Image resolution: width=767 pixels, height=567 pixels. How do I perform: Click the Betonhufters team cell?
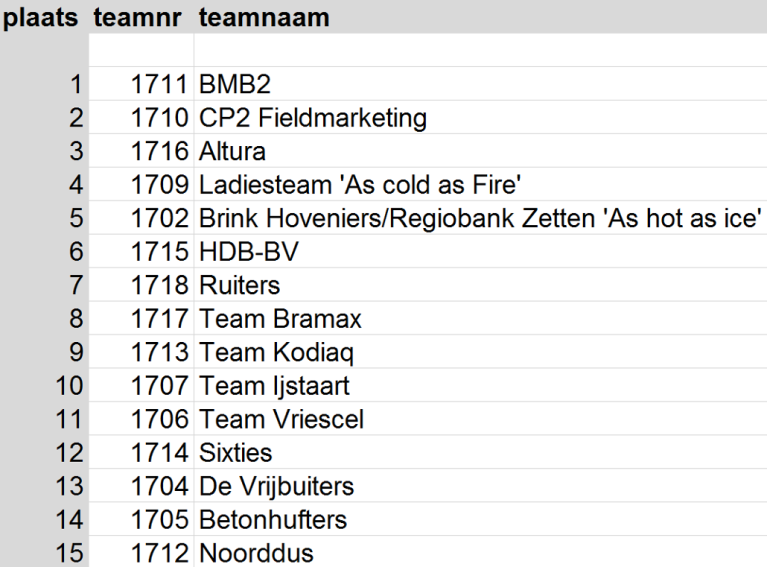[x=273, y=520]
